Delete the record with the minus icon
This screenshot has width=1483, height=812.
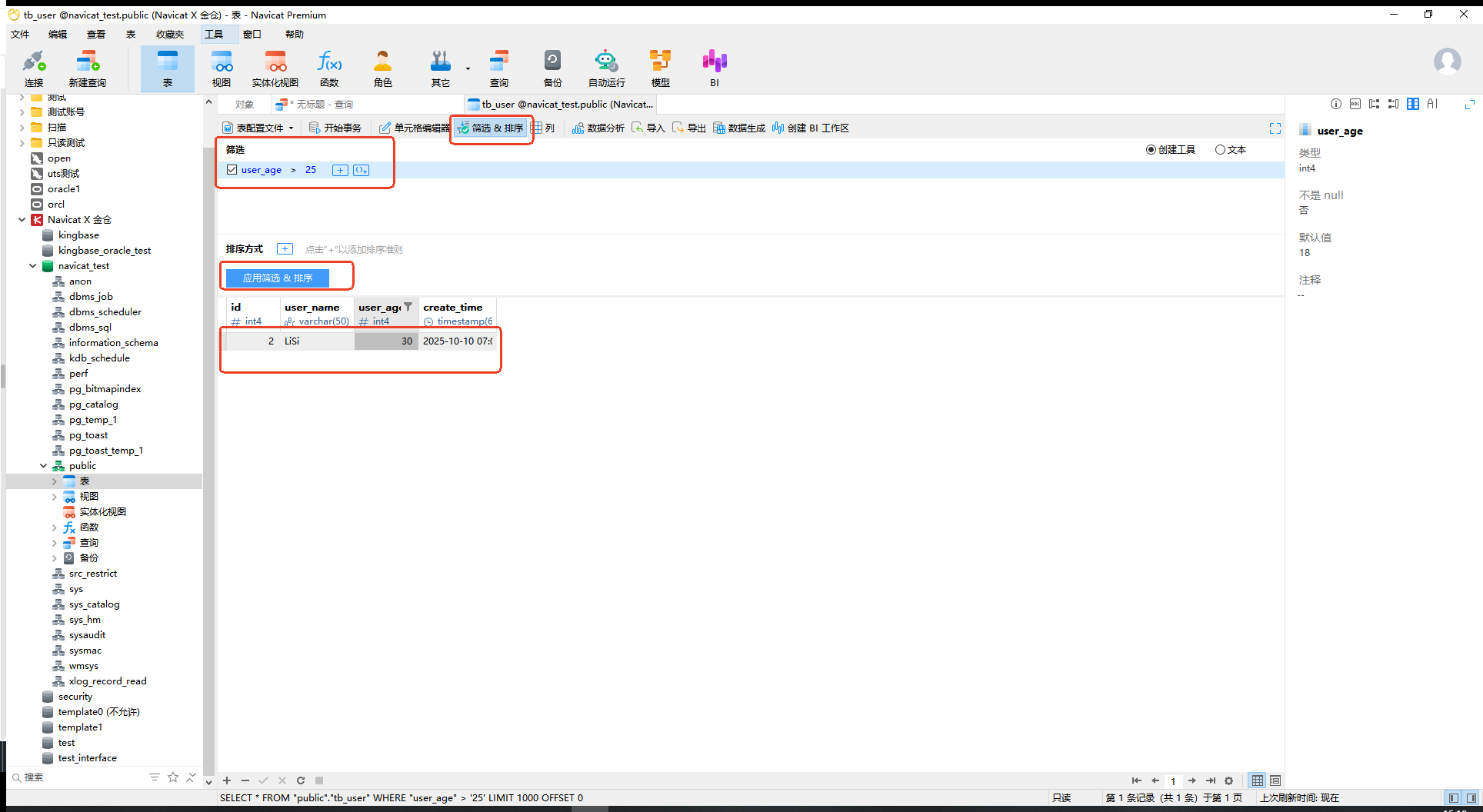(245, 780)
